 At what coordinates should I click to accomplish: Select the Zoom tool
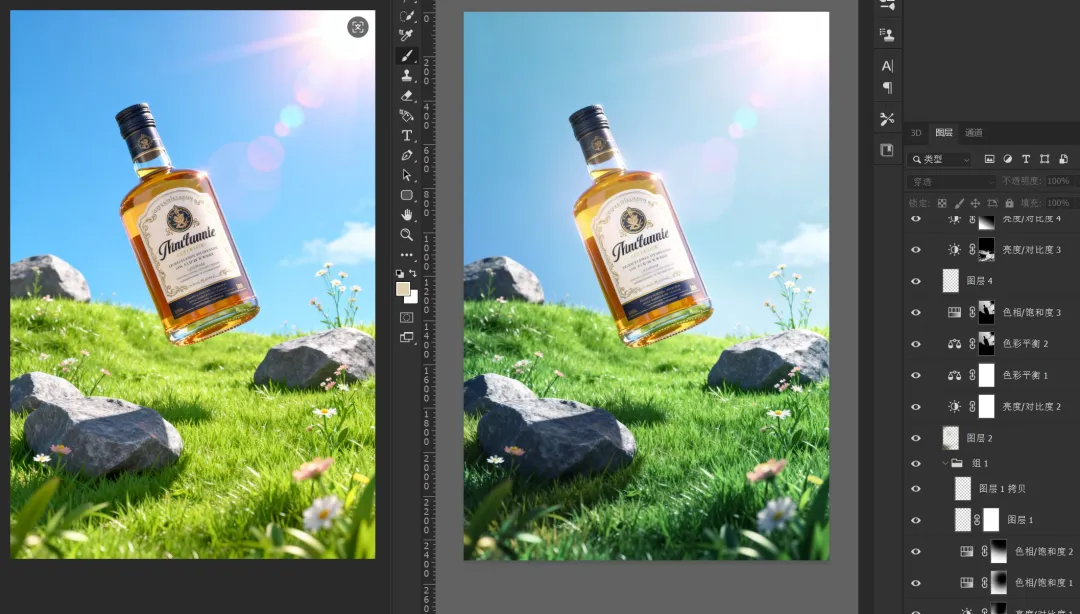[407, 234]
